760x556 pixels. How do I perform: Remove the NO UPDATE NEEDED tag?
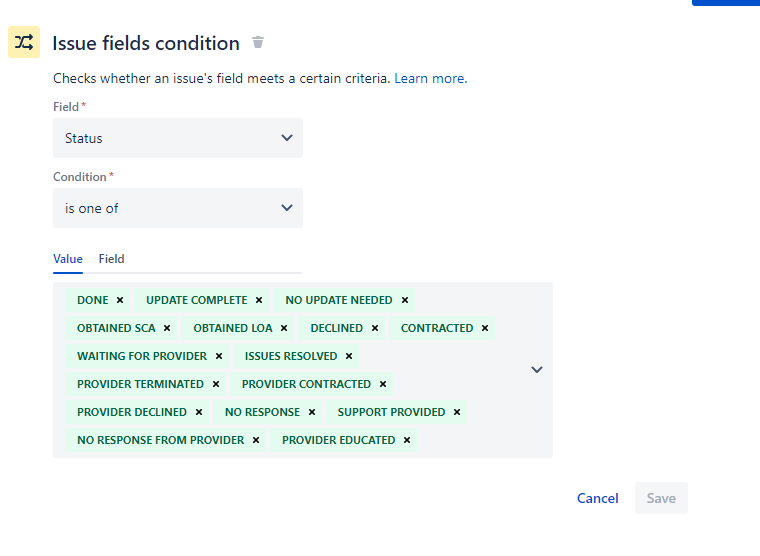tap(405, 300)
